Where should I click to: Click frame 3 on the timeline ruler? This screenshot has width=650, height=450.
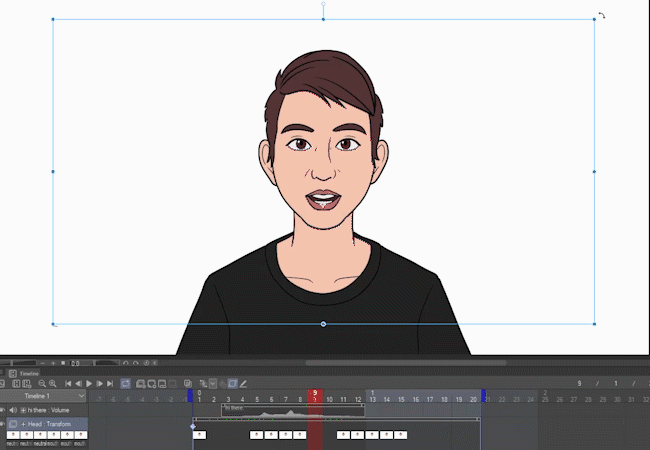(x=228, y=399)
